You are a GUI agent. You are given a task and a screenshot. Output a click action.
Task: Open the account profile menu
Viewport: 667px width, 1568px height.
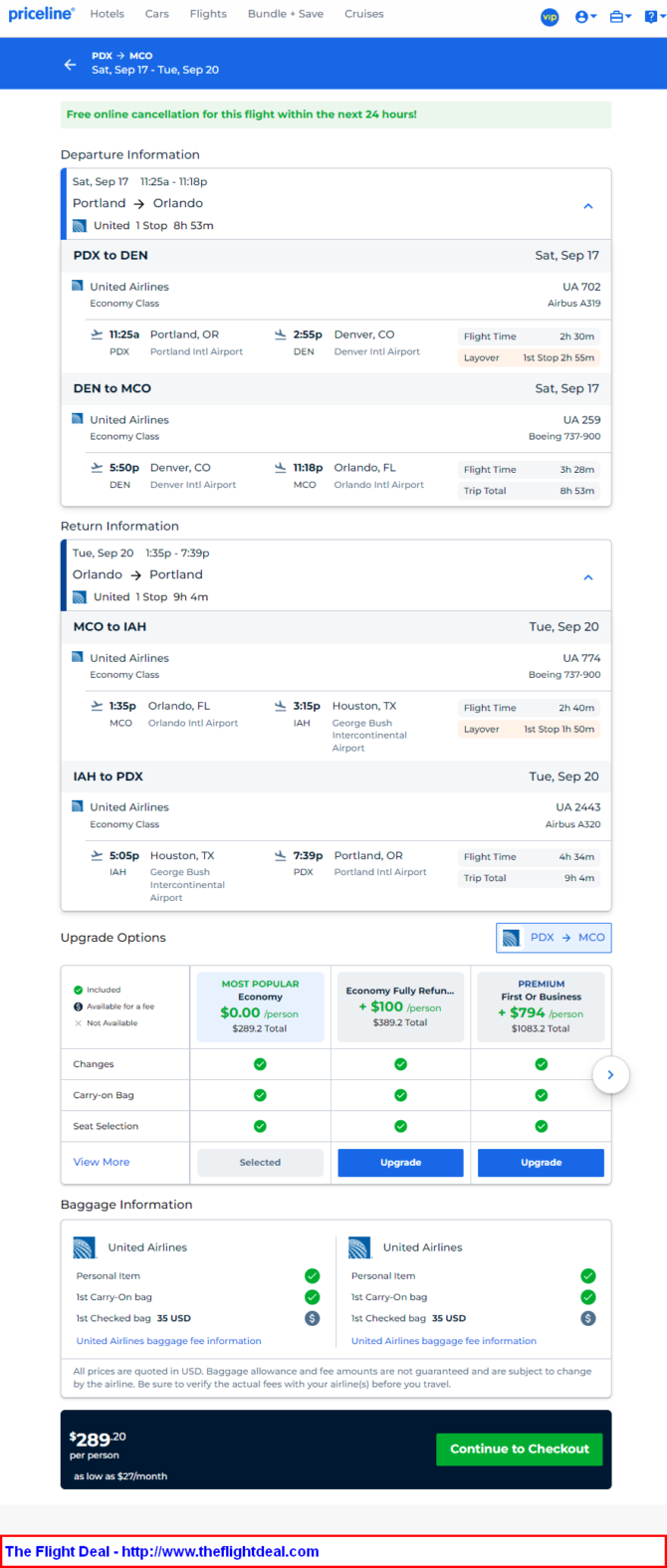point(586,17)
